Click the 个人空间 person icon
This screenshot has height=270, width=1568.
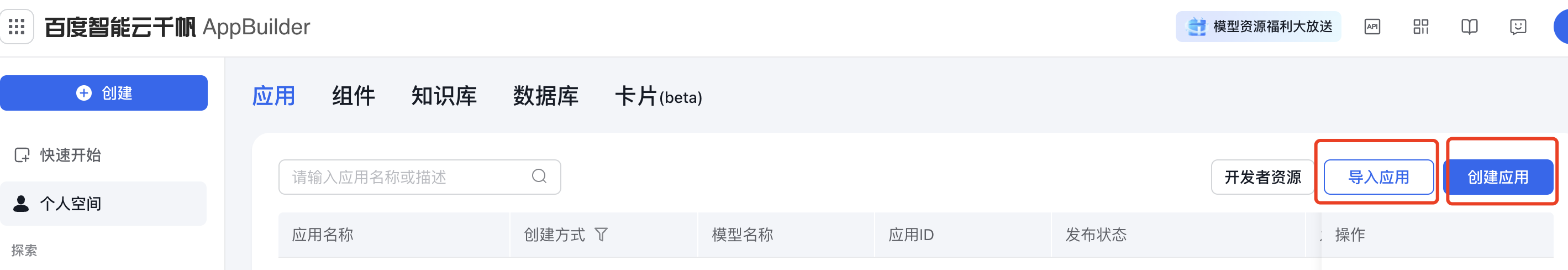pyautogui.click(x=22, y=204)
